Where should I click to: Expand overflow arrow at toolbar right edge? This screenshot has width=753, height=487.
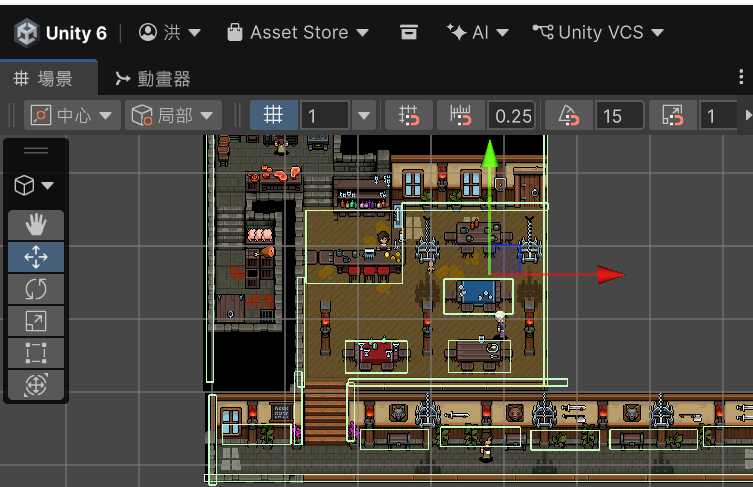pos(748,116)
